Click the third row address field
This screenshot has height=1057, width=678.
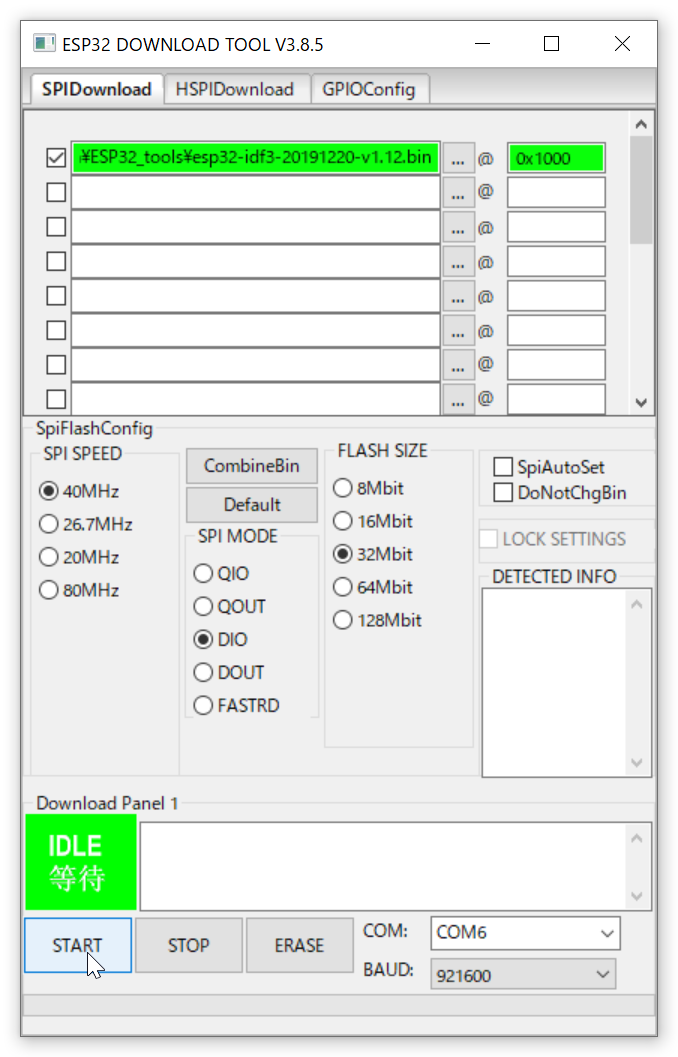(556, 227)
